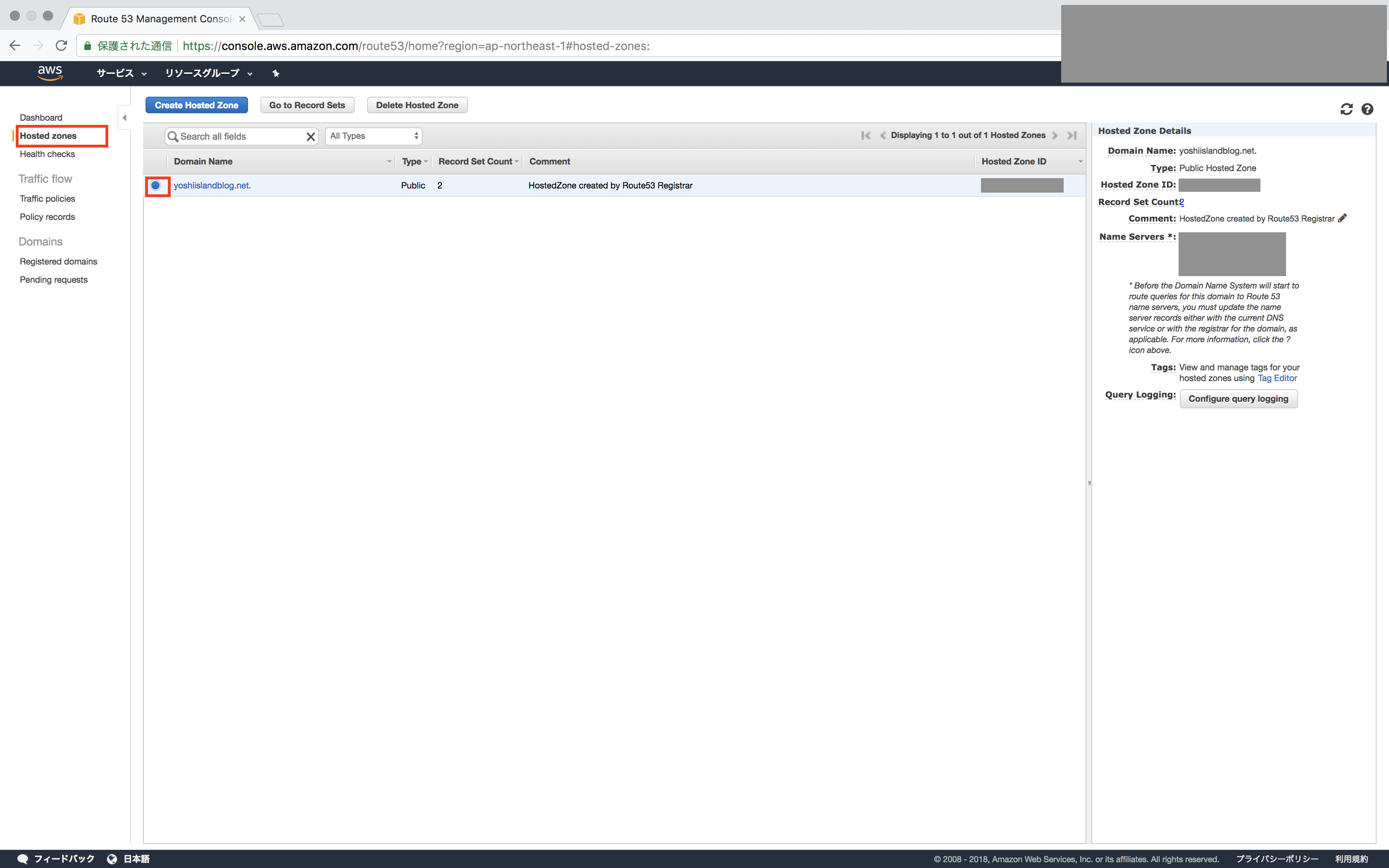Open Traffic policies in the sidebar

[47, 199]
